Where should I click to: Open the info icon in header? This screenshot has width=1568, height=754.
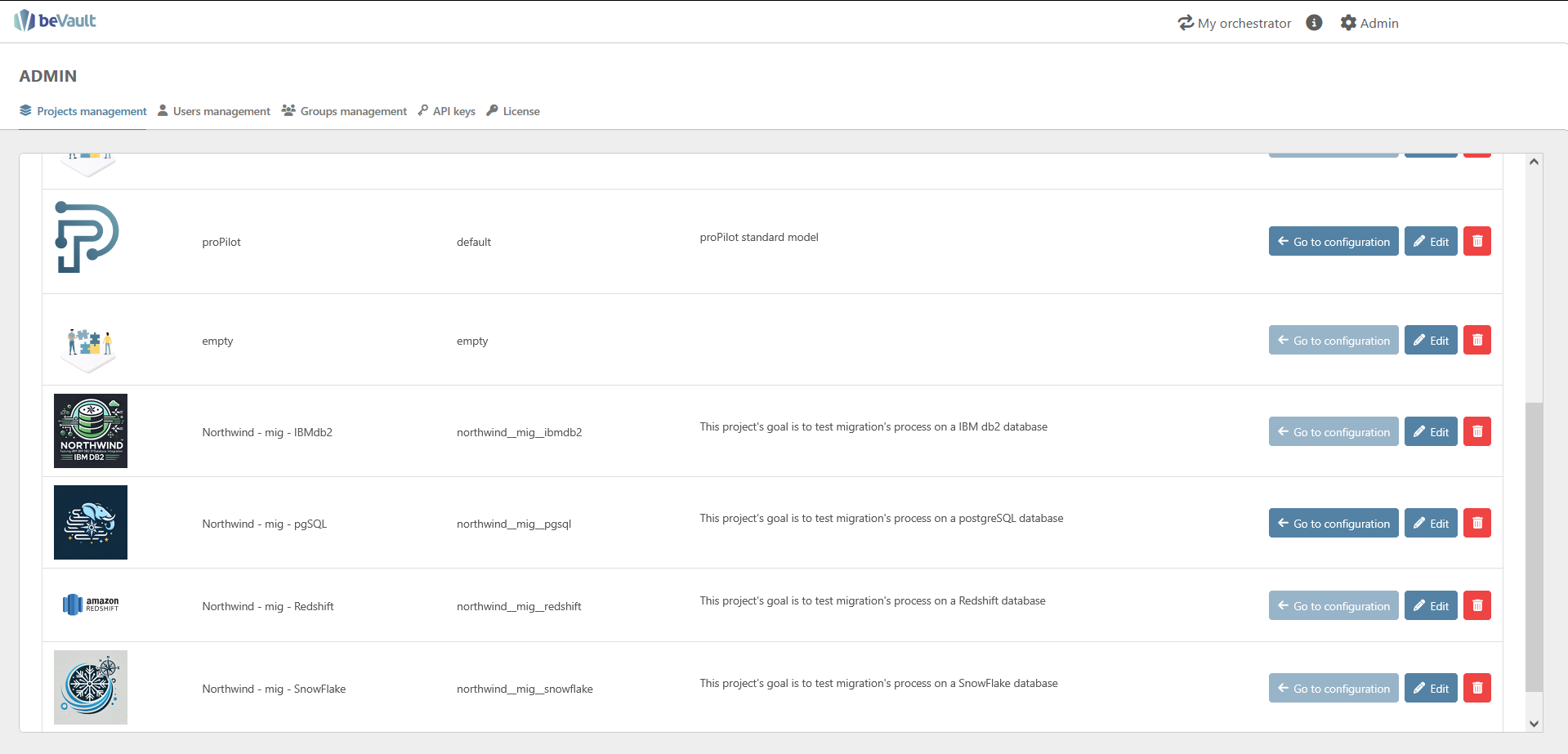[x=1314, y=23]
